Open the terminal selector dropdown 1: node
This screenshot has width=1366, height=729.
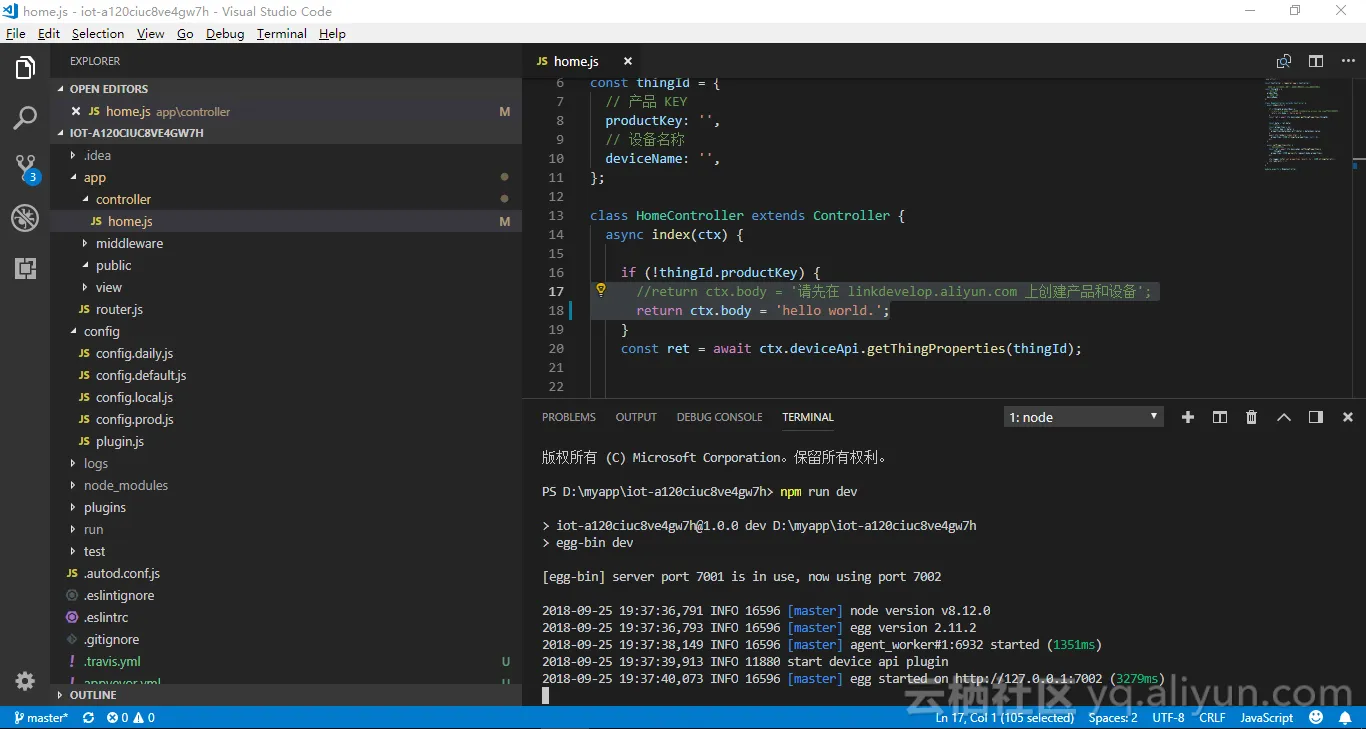click(x=1084, y=417)
